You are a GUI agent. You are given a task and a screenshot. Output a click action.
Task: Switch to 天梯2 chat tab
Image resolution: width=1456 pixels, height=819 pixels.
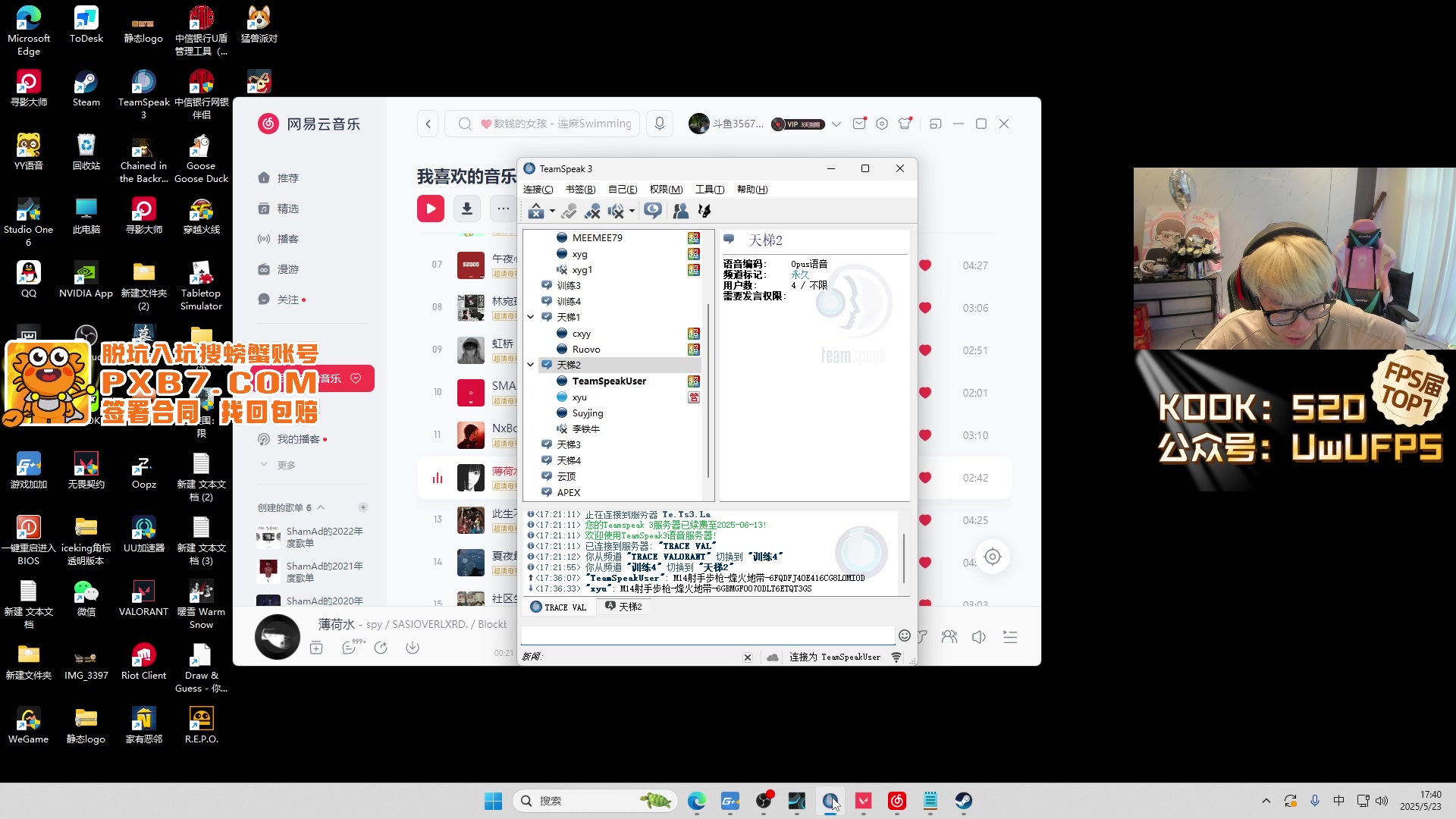point(623,607)
